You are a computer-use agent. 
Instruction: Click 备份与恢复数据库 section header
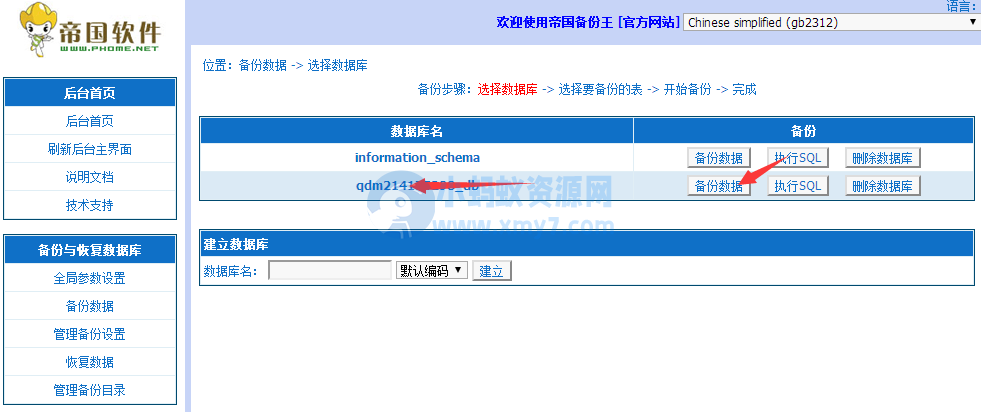[89, 251]
